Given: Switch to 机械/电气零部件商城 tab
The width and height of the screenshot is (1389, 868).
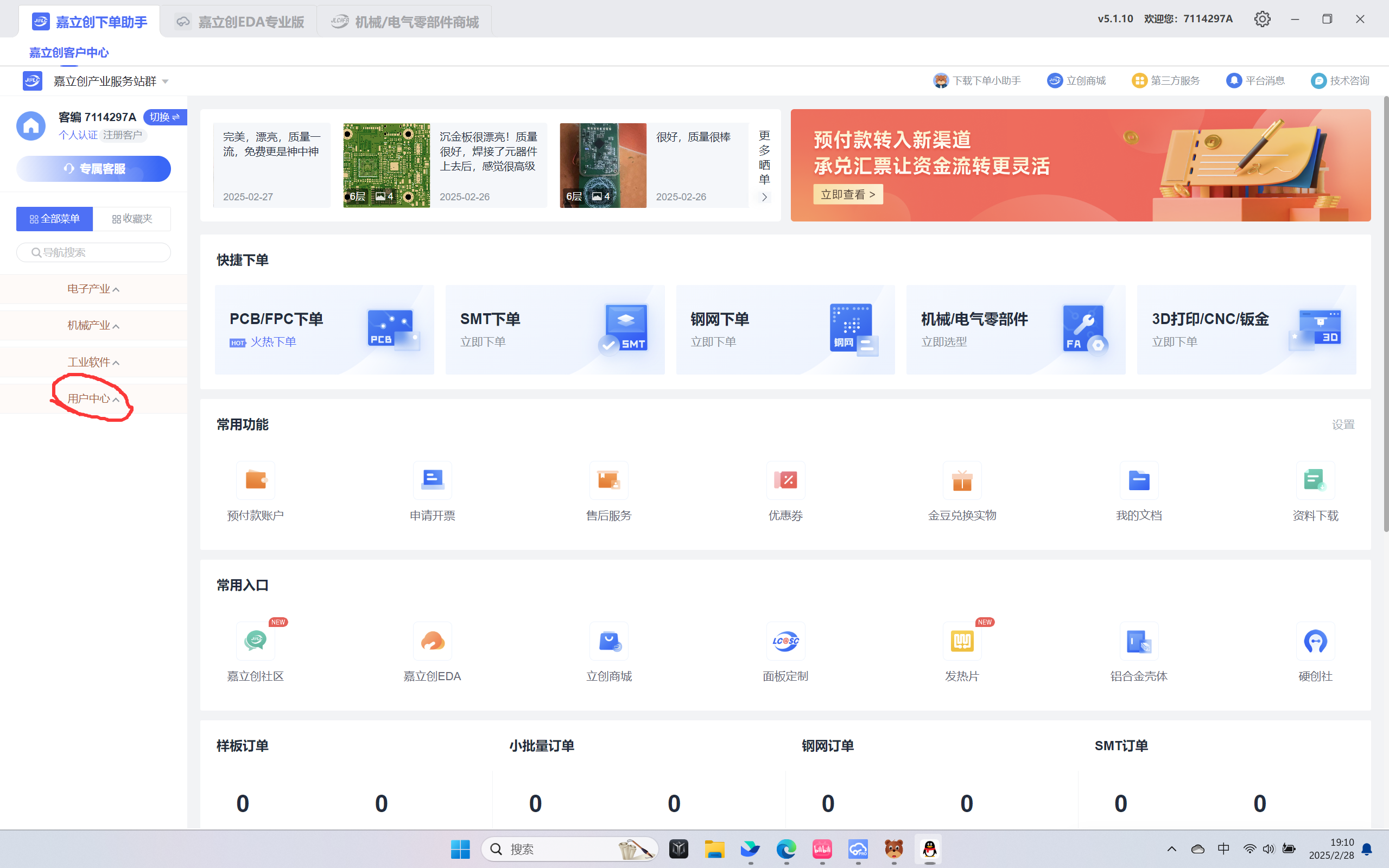Looking at the screenshot, I should pos(404,22).
